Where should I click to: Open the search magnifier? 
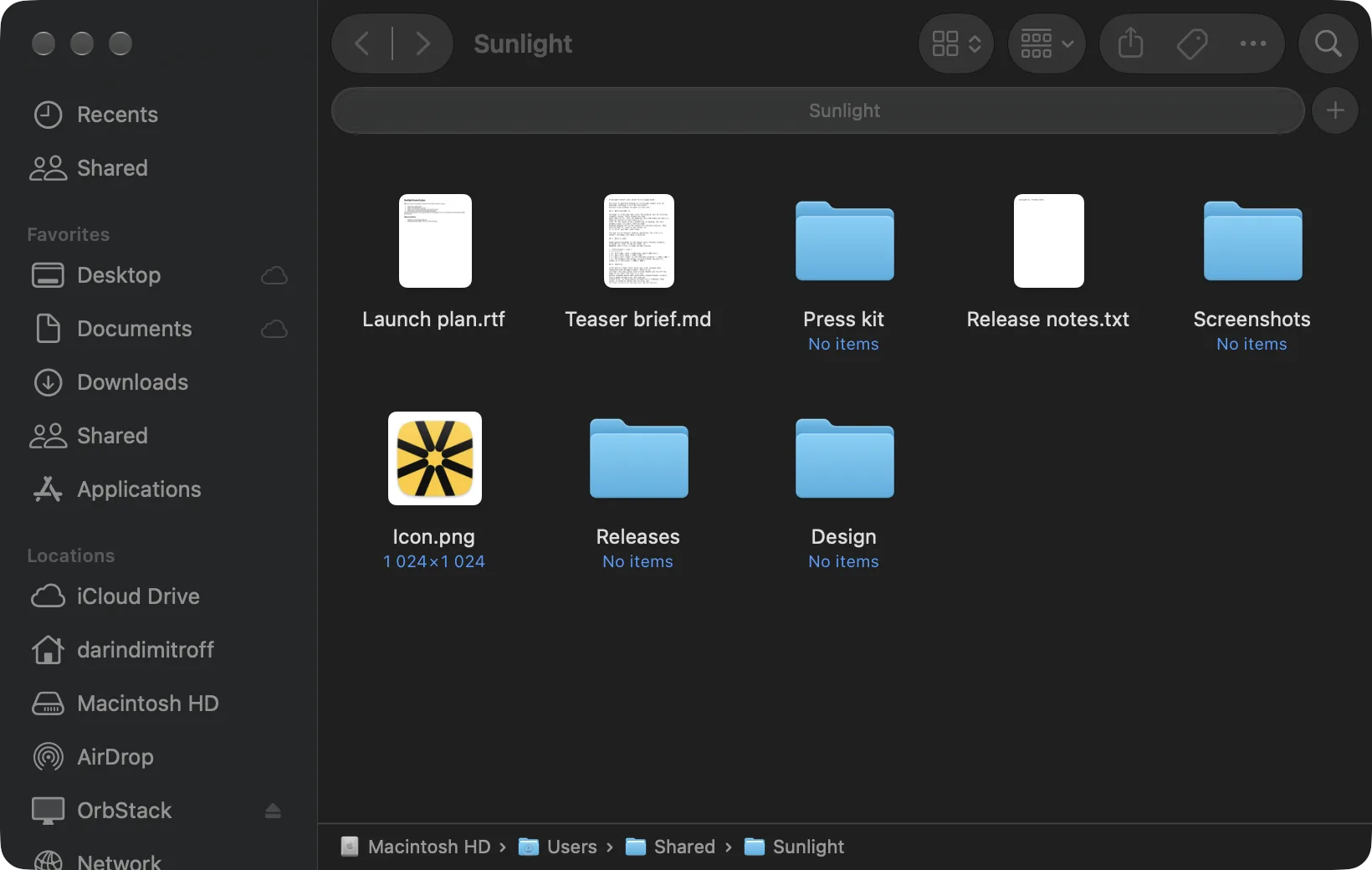[1328, 43]
